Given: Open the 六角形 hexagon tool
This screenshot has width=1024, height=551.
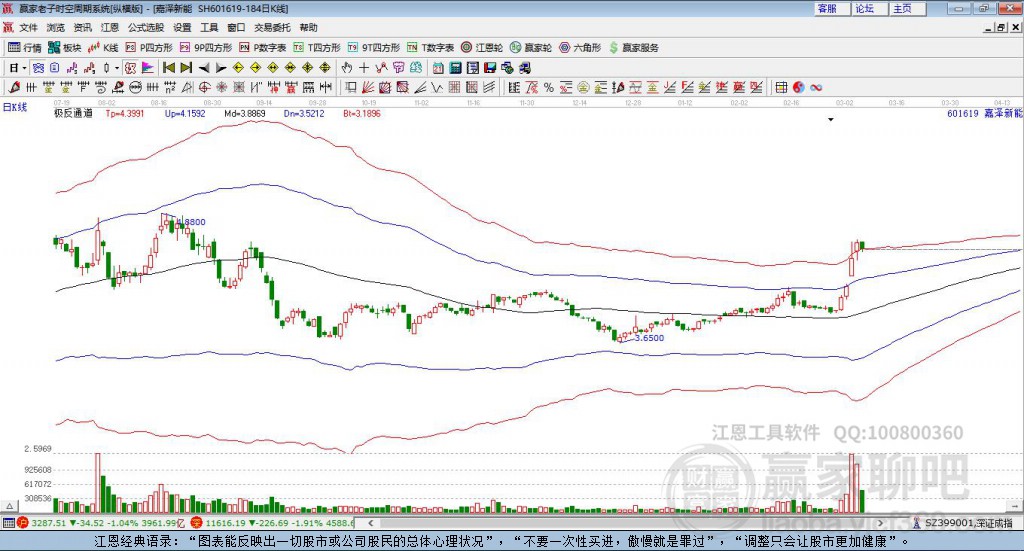Looking at the screenshot, I should [580, 48].
